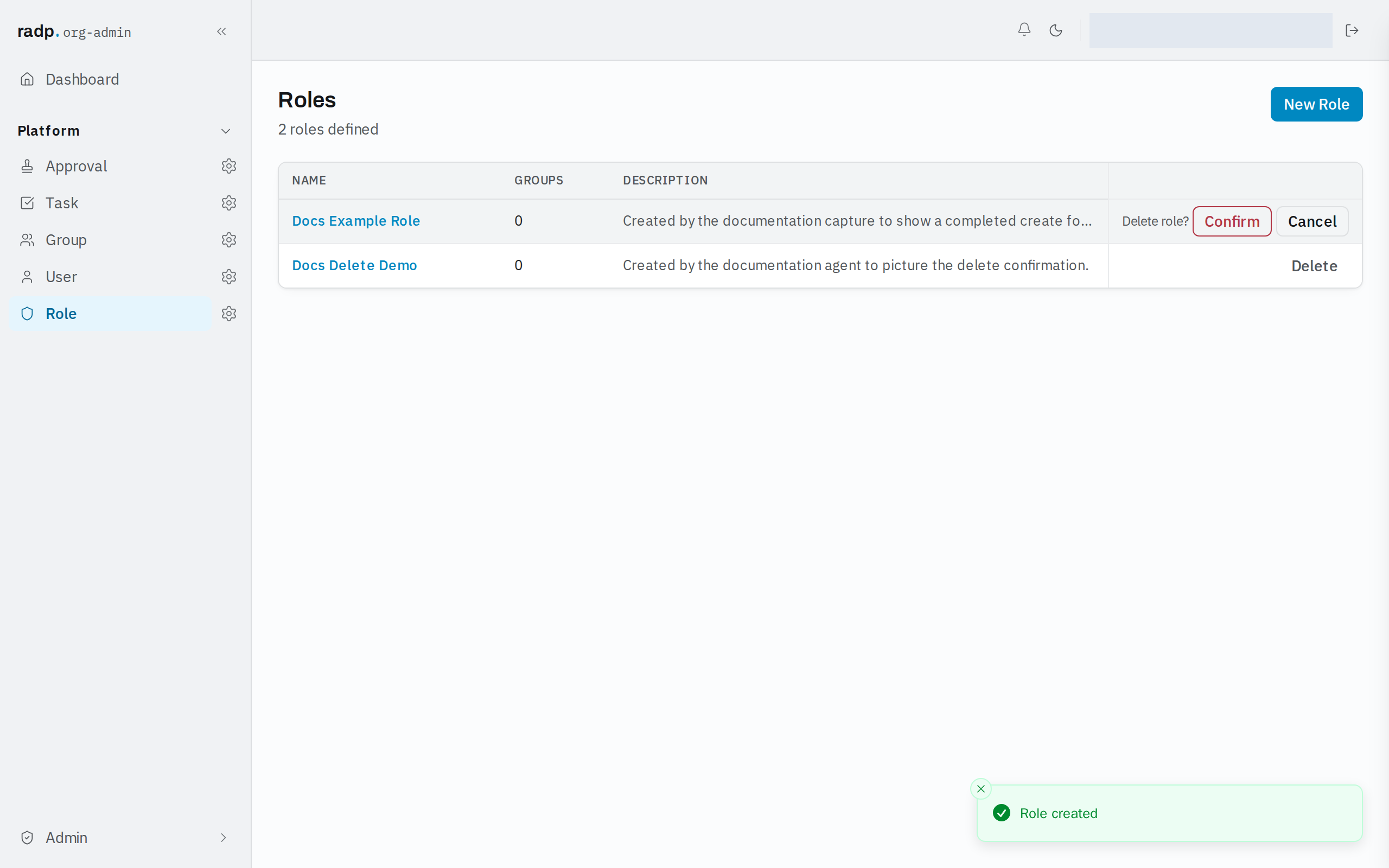Image resolution: width=1389 pixels, height=868 pixels.
Task: Click the Task checkbox icon in sidebar
Action: tap(27, 203)
